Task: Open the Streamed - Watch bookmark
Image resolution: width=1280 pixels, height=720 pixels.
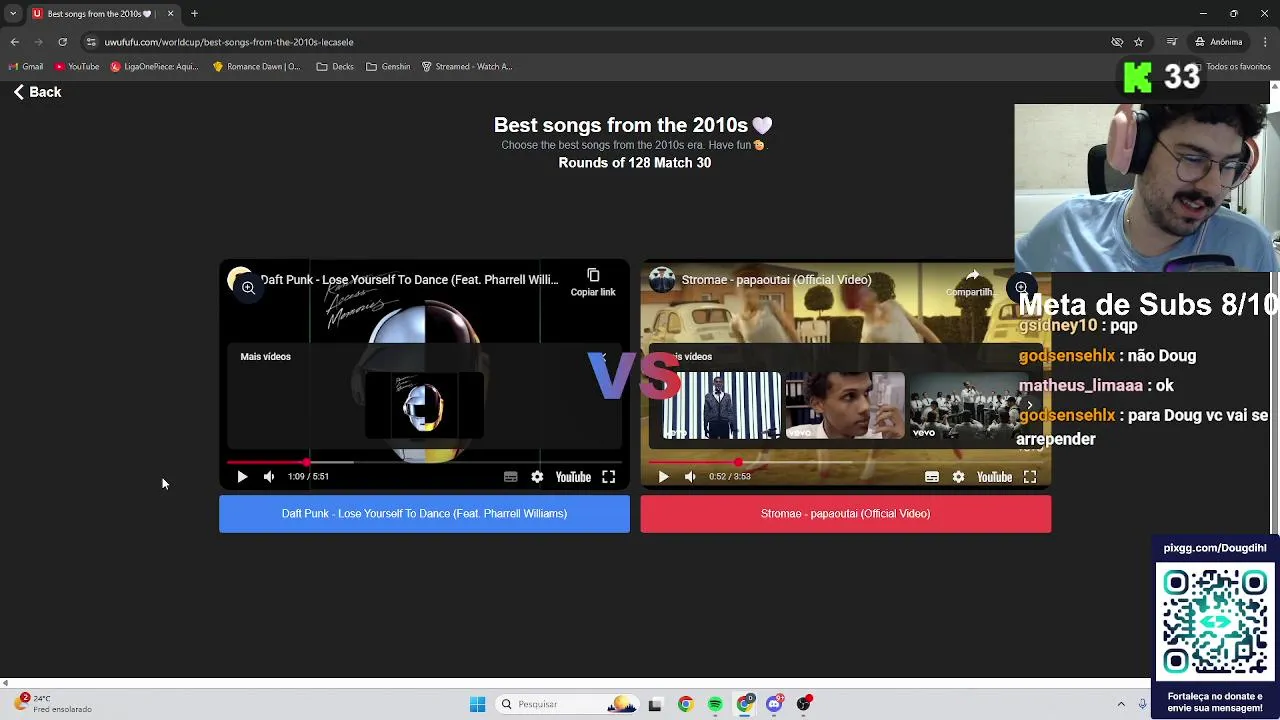Action: [467, 67]
